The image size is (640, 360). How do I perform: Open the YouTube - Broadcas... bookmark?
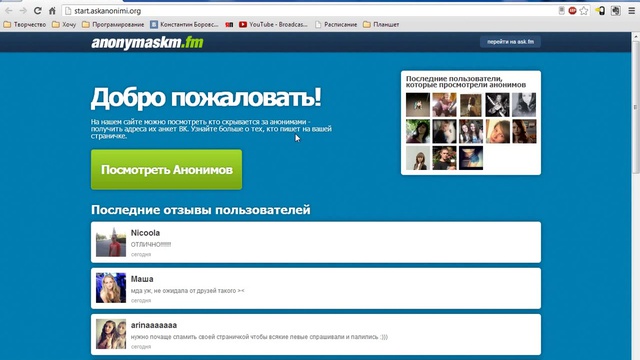point(273,24)
